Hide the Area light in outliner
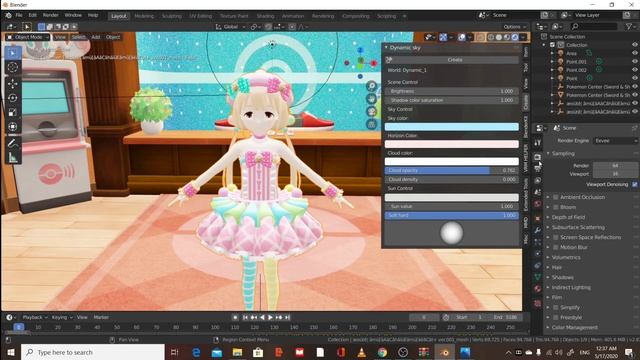This screenshot has height=360, width=640. [635, 53]
